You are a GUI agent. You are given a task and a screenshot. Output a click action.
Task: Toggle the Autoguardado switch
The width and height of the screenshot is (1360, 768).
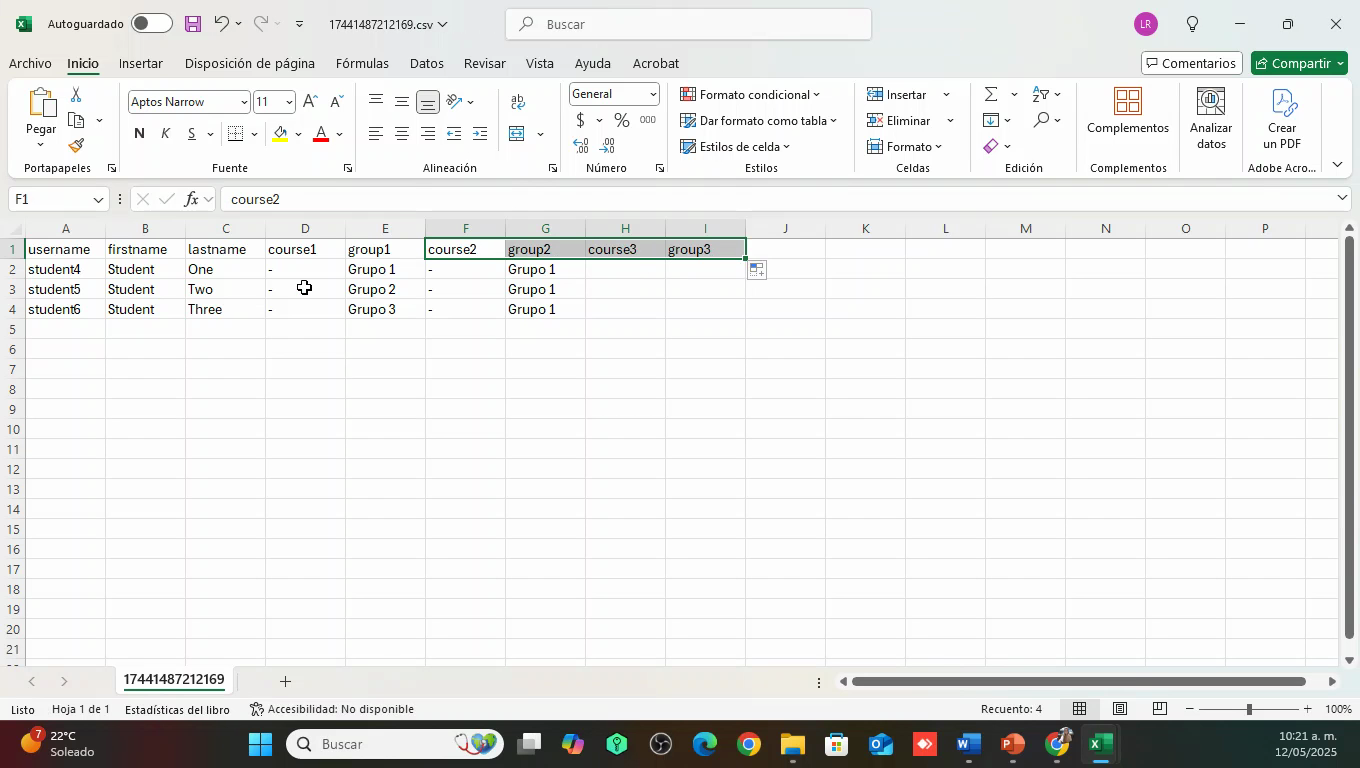coord(151,23)
